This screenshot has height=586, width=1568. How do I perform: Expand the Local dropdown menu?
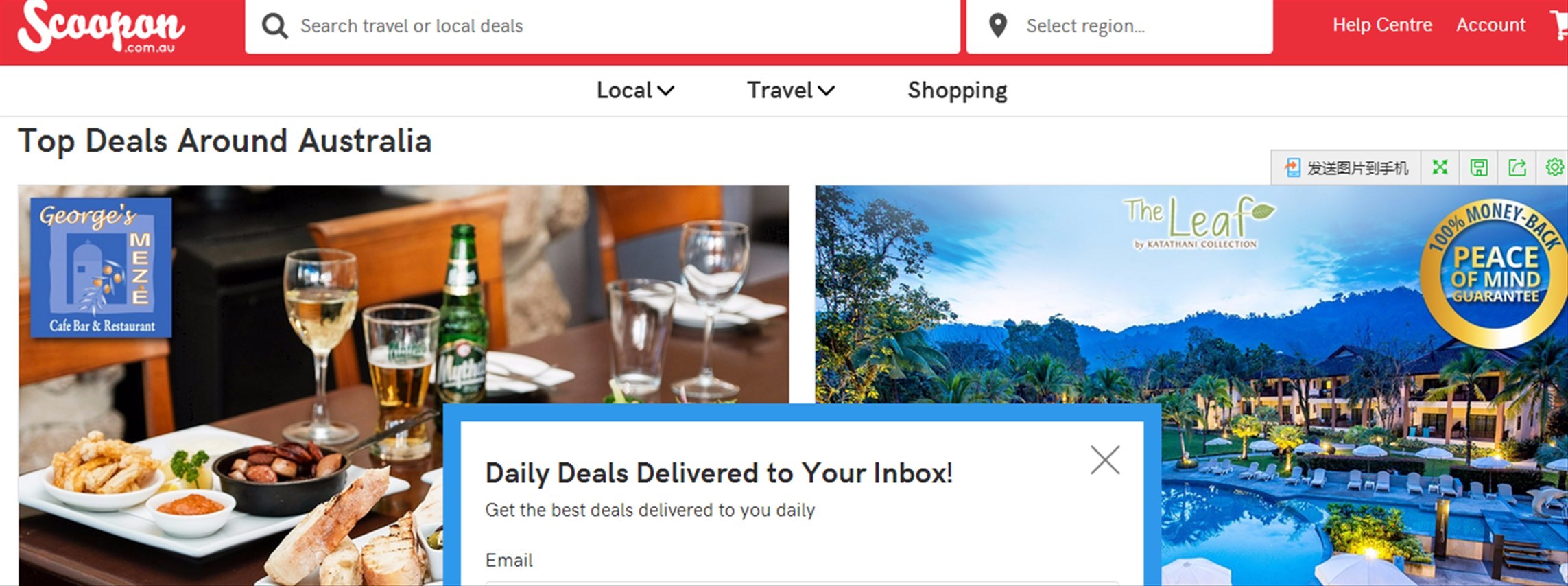(x=635, y=91)
